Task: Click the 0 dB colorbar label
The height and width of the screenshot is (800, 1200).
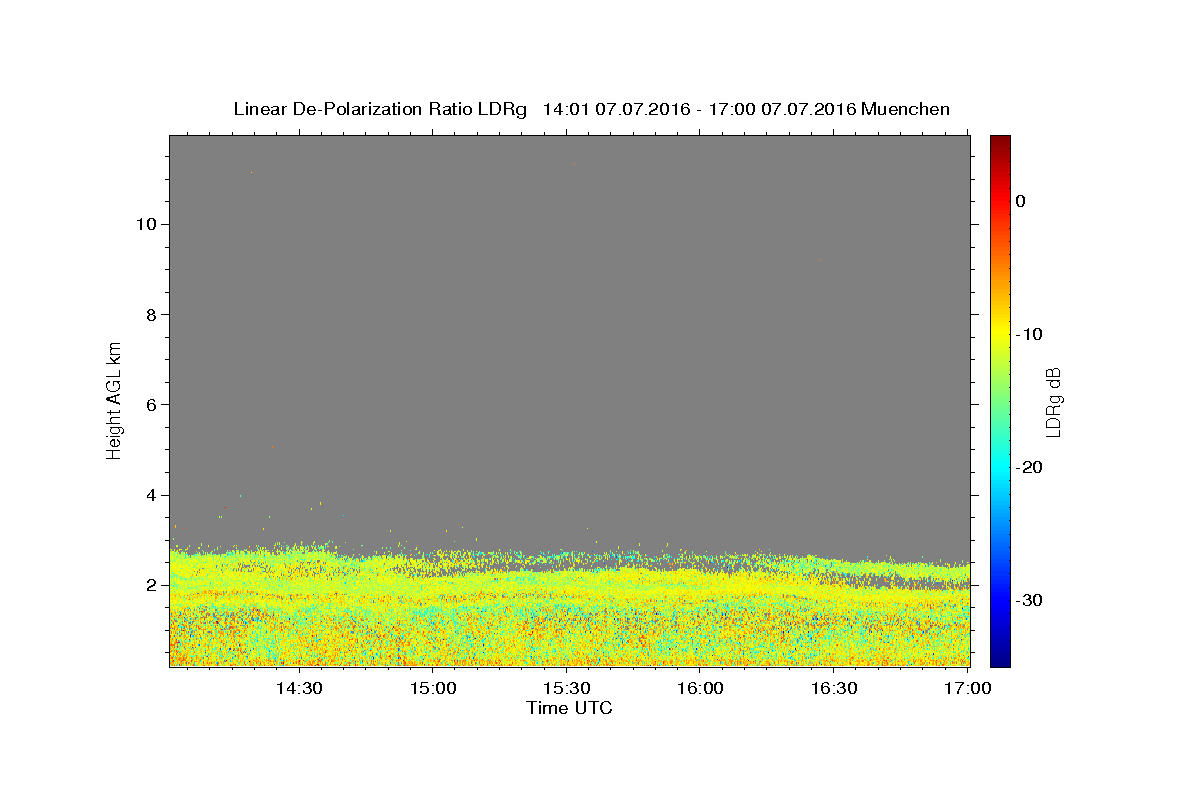Action: (x=1021, y=201)
